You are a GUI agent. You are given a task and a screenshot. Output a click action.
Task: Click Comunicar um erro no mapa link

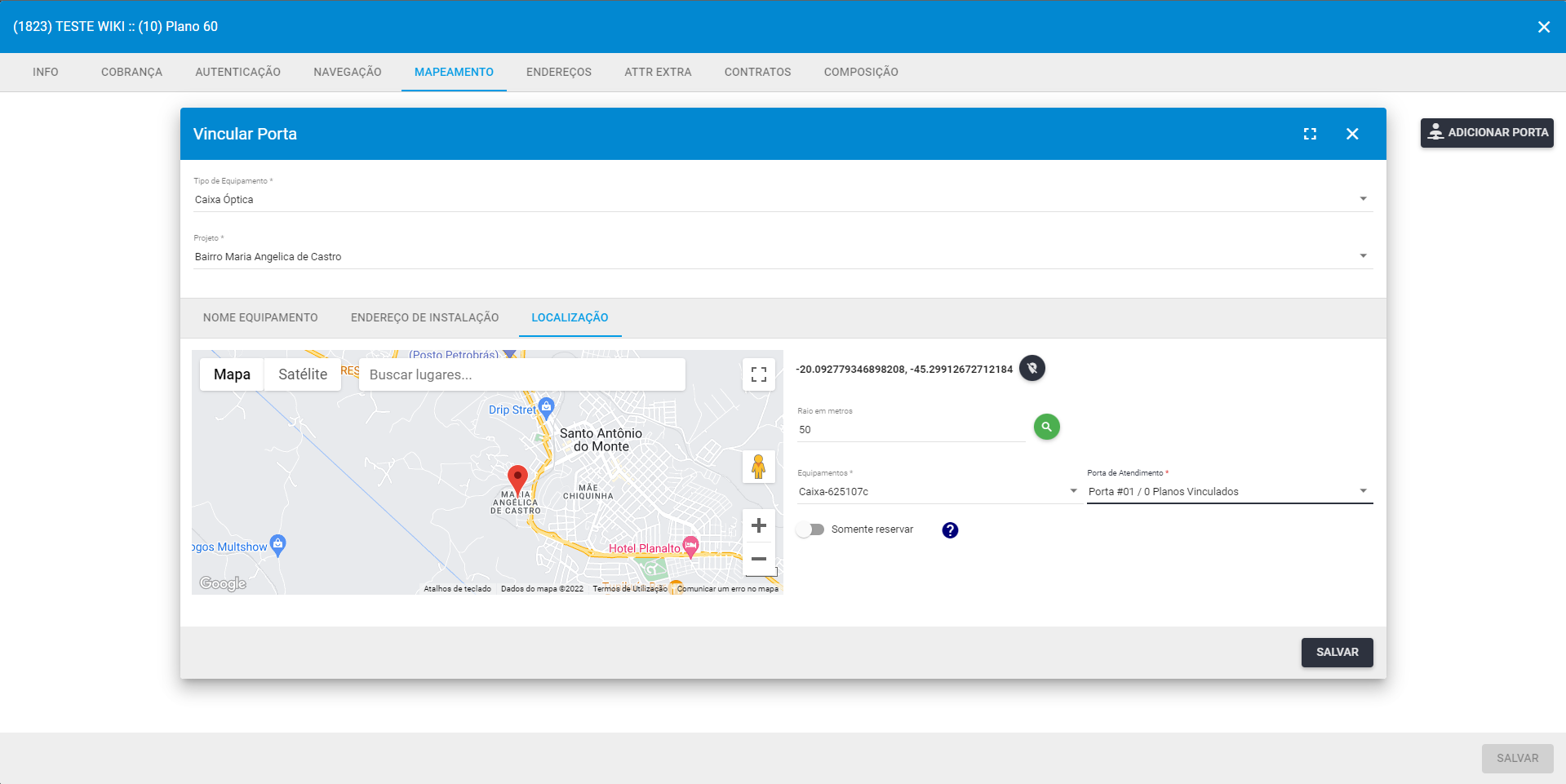(x=728, y=589)
